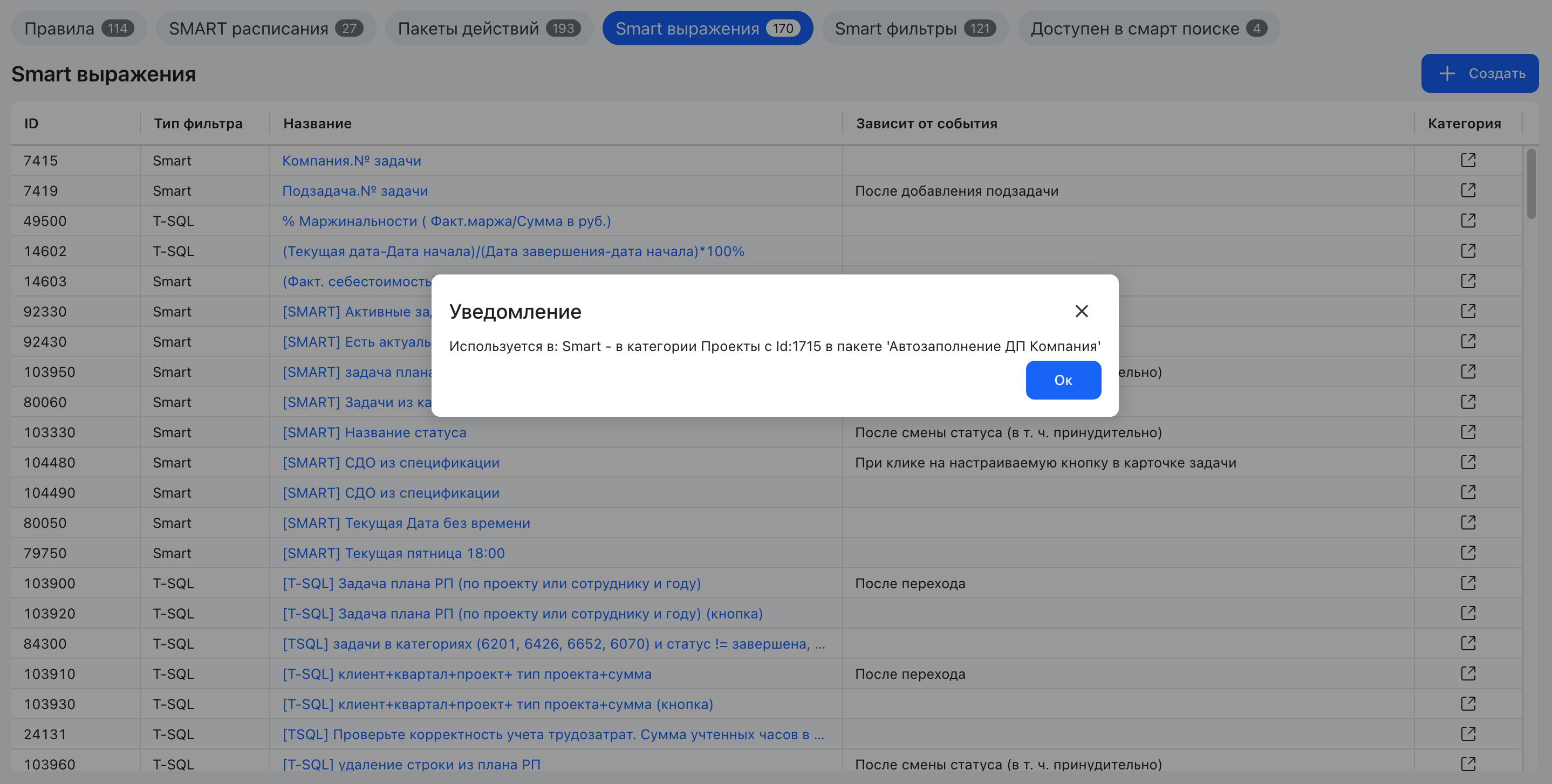Open category link icon for row 103930
This screenshot has height=784, width=1552.
click(1468, 703)
